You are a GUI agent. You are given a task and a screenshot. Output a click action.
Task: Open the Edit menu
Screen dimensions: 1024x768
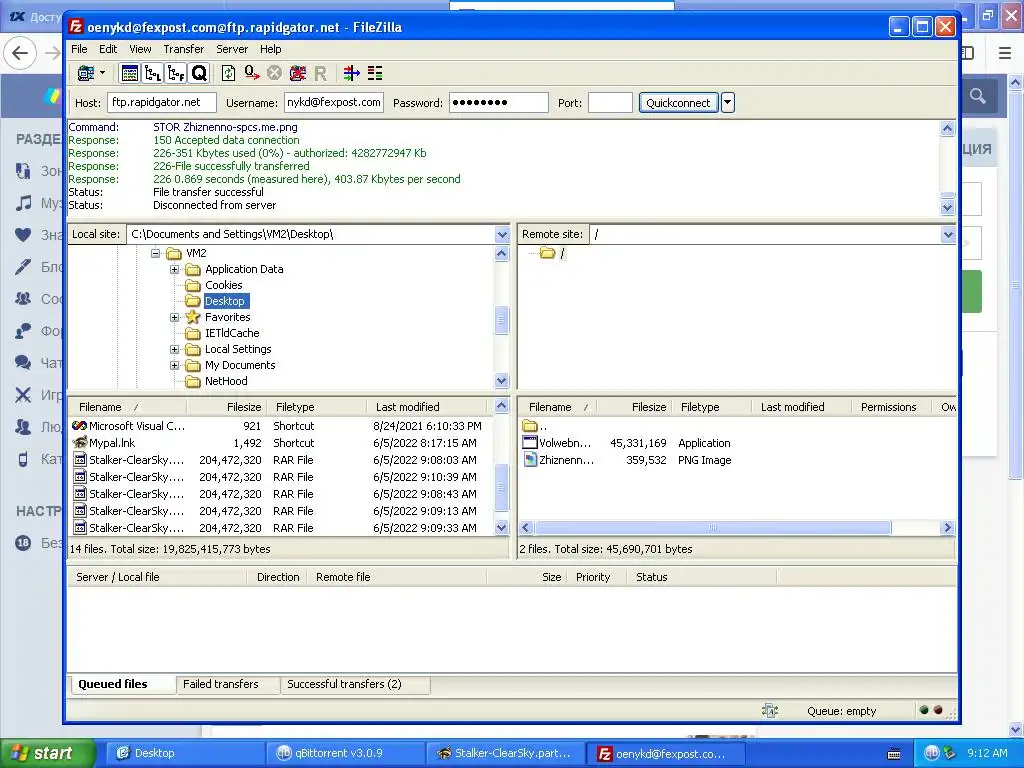(108, 49)
